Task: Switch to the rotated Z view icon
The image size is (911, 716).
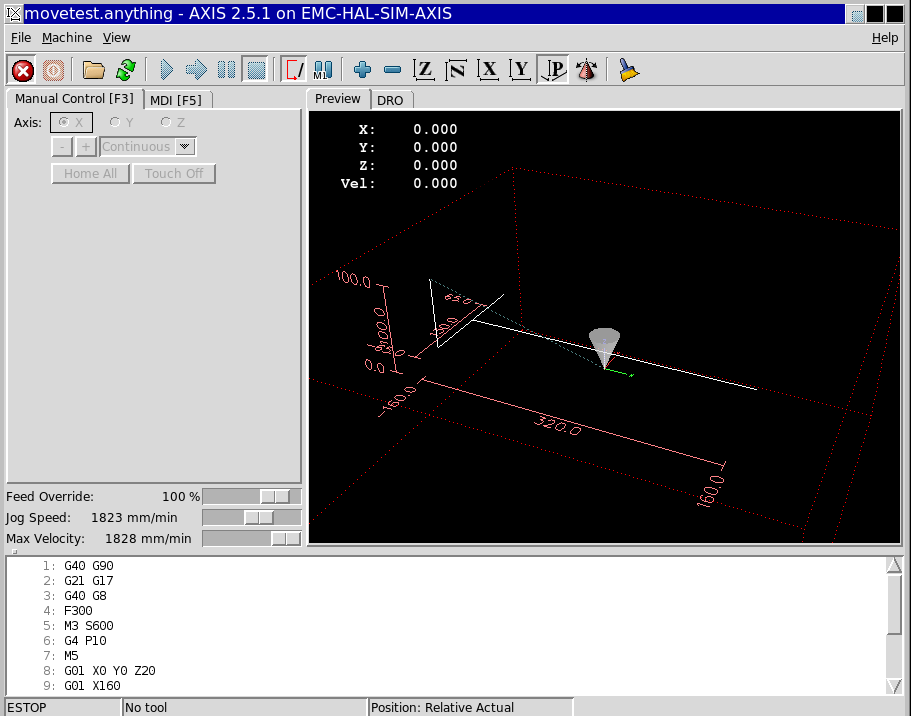Action: click(x=456, y=70)
